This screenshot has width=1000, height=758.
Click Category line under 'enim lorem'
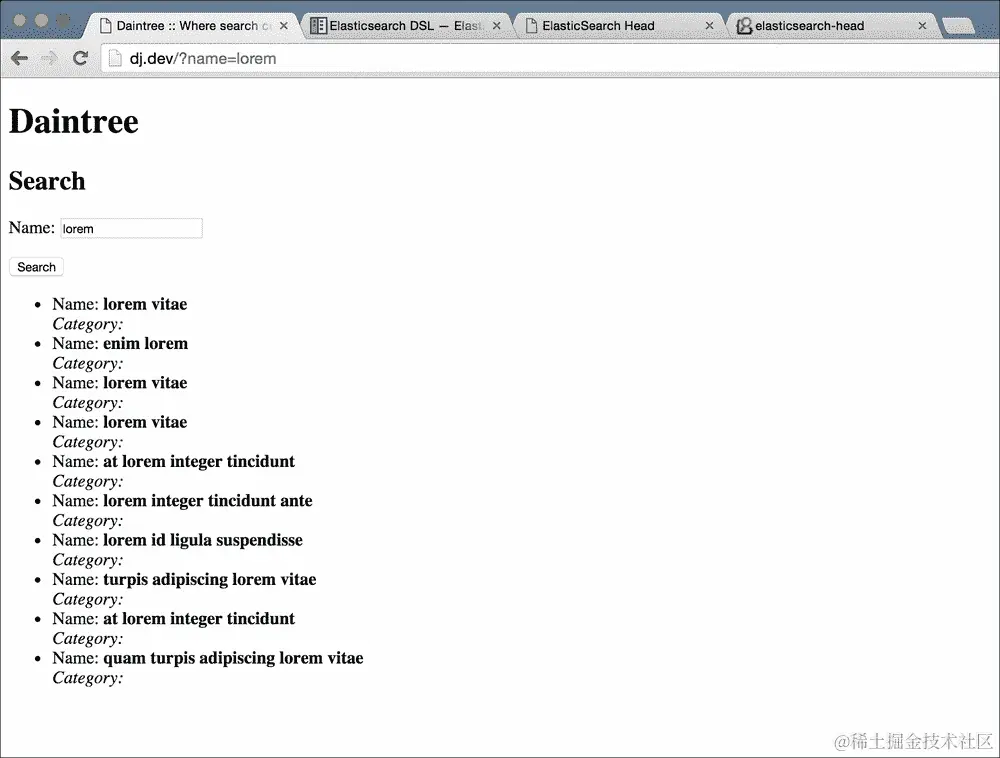coord(87,363)
